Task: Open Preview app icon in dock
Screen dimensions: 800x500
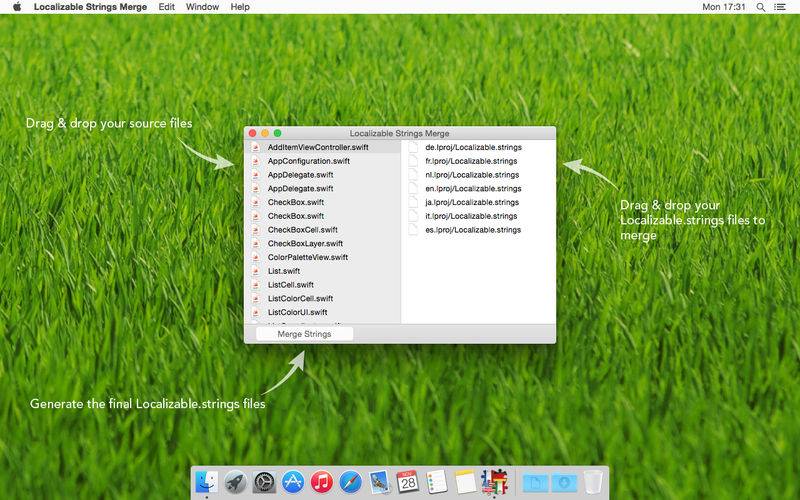Action: pyautogui.click(x=379, y=482)
